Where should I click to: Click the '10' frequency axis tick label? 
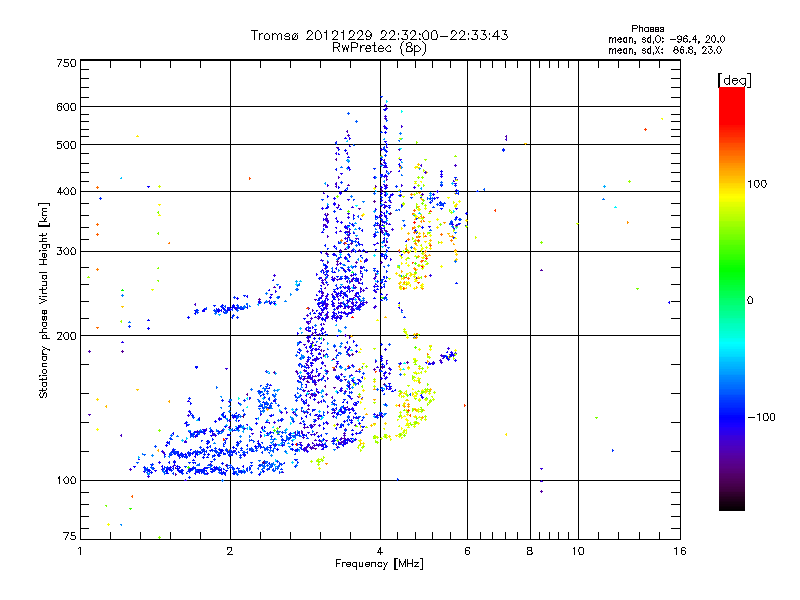[x=578, y=551]
